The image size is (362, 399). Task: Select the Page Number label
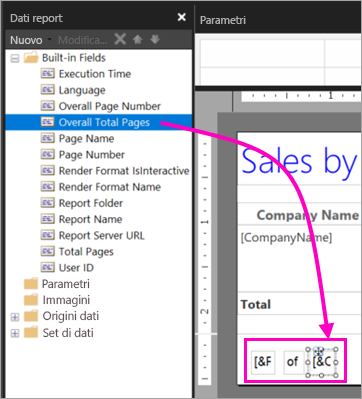[92, 155]
